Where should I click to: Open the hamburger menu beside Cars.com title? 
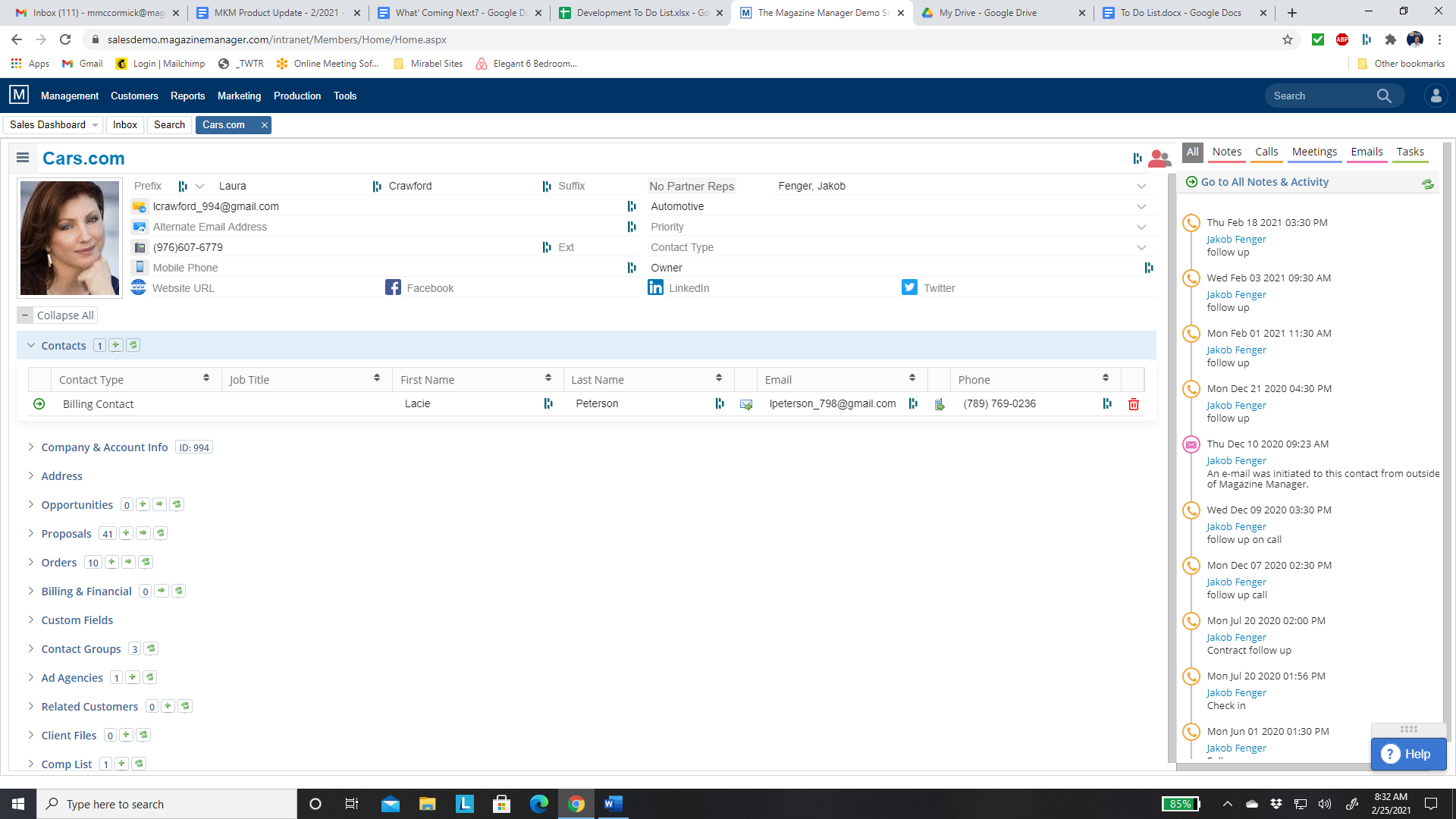coord(23,158)
